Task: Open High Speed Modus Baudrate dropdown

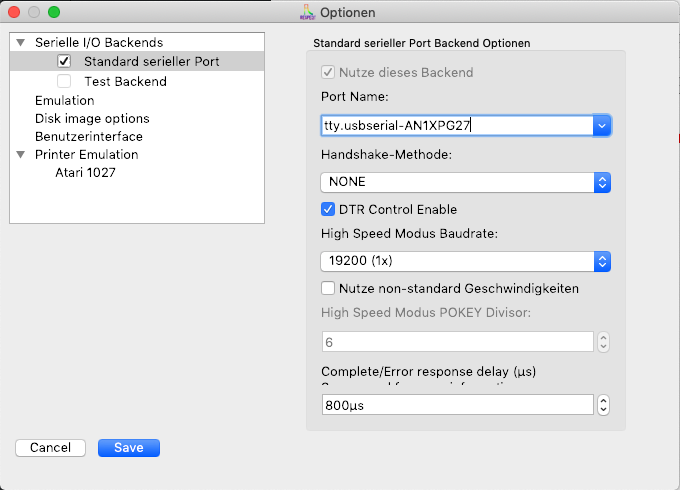Action: (x=466, y=261)
